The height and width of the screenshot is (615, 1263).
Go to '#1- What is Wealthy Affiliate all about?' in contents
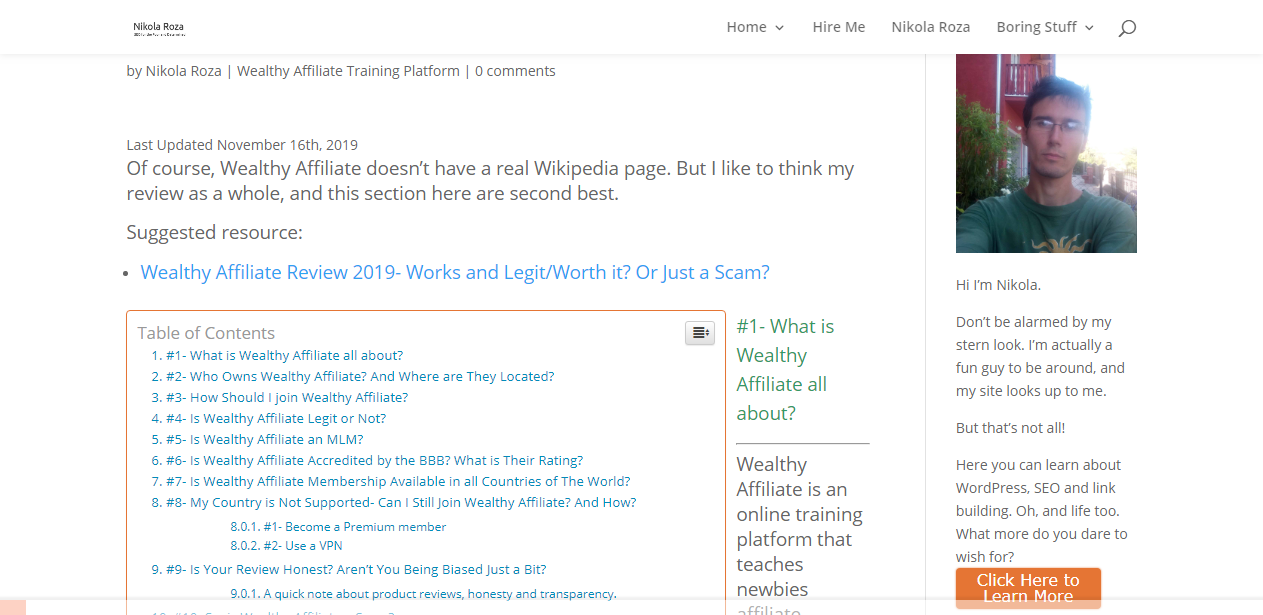click(x=285, y=355)
